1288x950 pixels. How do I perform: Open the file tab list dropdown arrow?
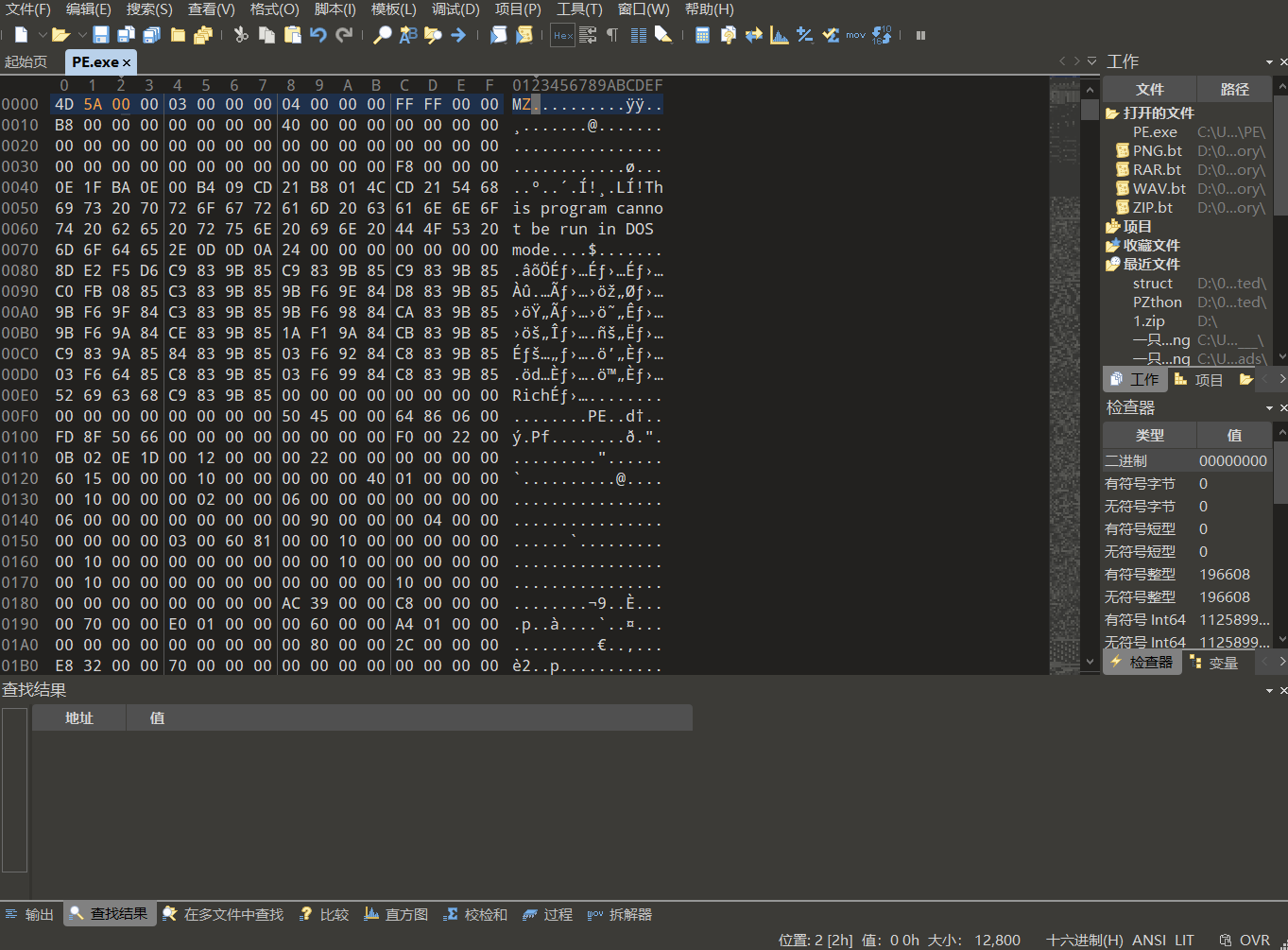point(1091,61)
